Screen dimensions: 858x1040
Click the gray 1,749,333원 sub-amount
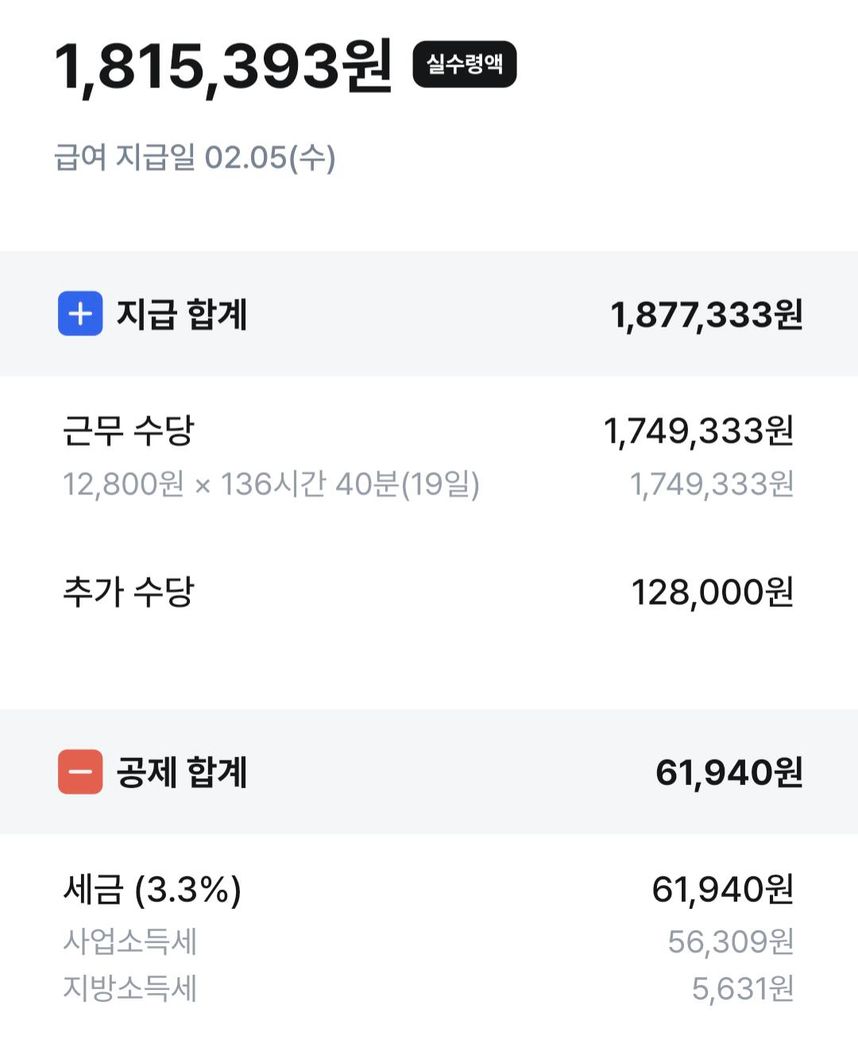[x=711, y=484]
